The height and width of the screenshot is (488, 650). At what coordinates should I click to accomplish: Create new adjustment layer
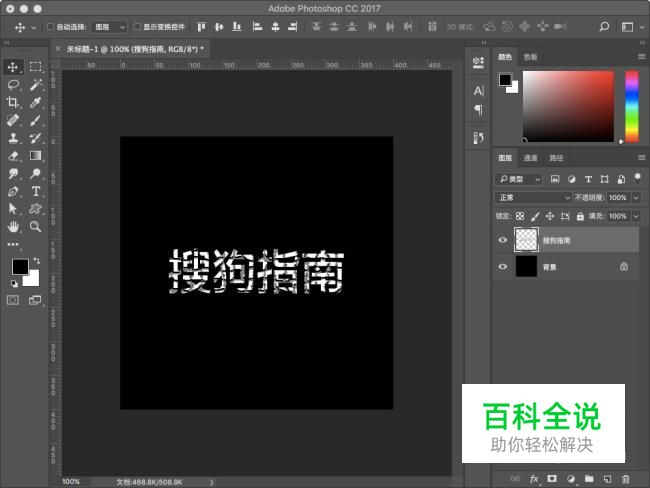click(x=571, y=479)
